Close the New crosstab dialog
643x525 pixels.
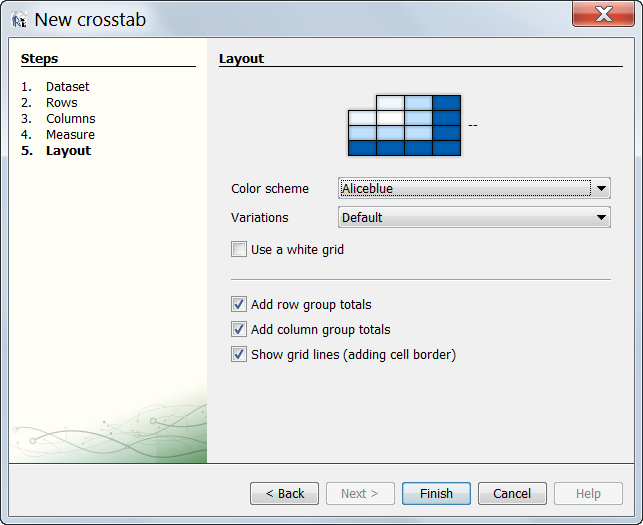pos(604,14)
